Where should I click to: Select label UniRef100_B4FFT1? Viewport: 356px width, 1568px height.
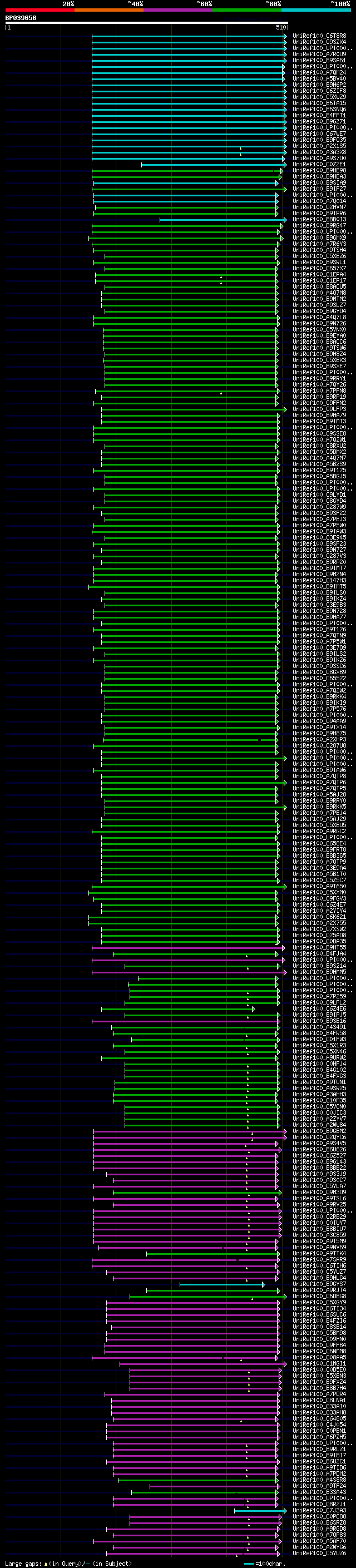coord(319,115)
